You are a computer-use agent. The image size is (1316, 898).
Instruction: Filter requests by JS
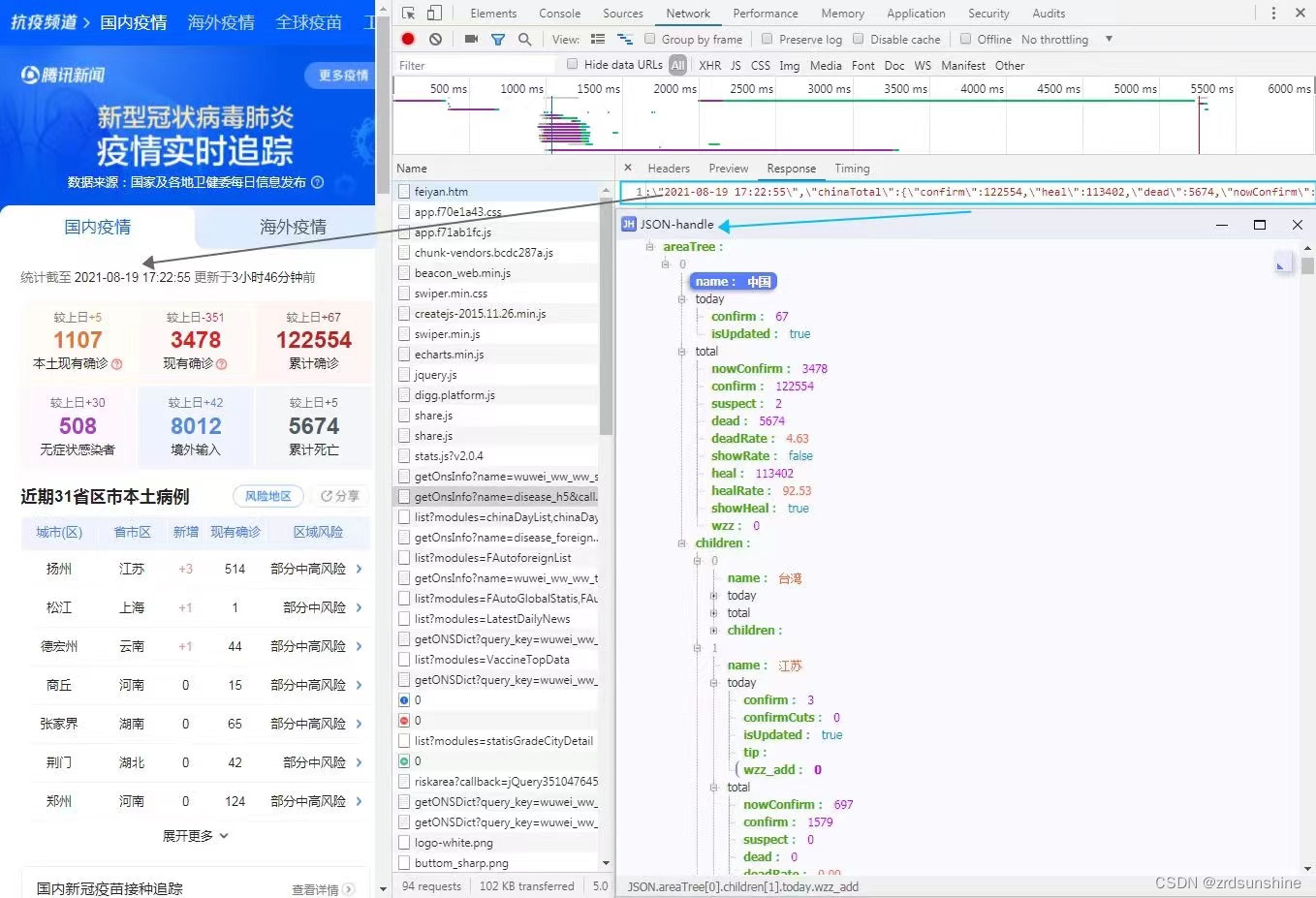(736, 65)
